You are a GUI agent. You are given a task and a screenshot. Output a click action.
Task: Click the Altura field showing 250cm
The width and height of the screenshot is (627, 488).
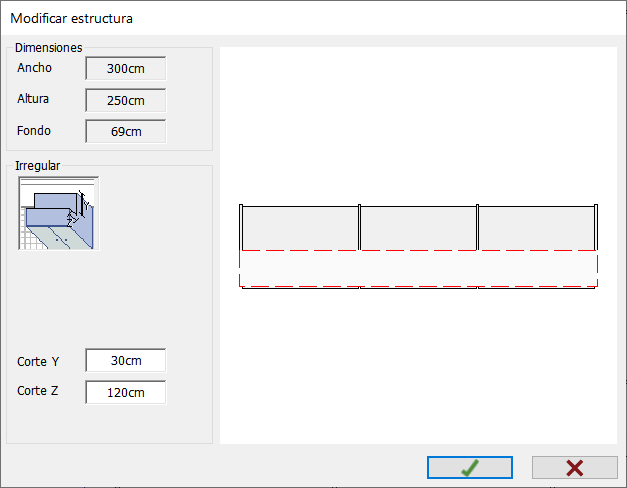click(x=126, y=100)
